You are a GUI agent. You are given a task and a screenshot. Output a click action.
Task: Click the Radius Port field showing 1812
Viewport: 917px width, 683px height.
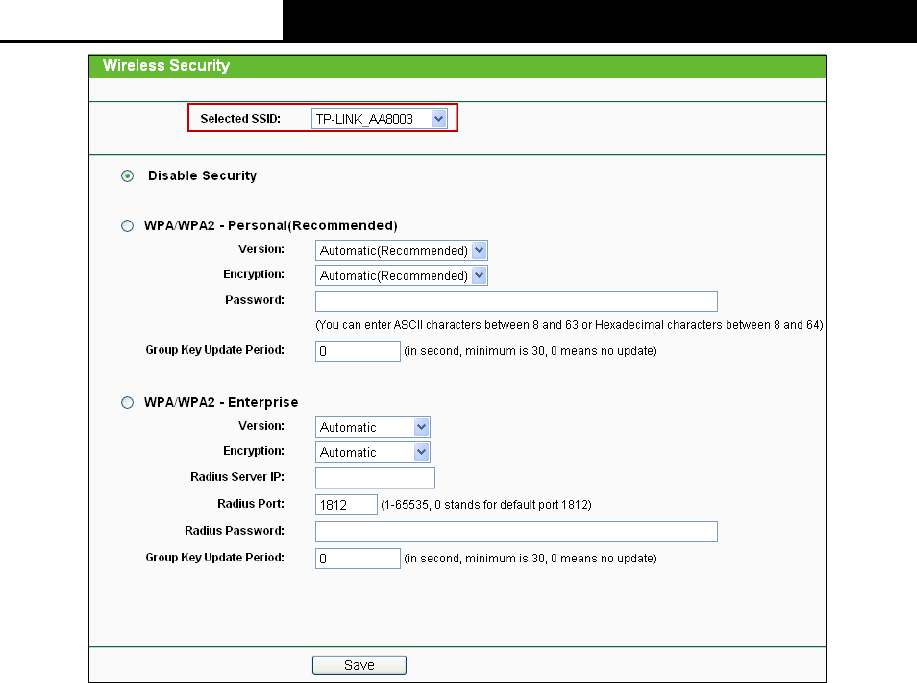click(346, 505)
